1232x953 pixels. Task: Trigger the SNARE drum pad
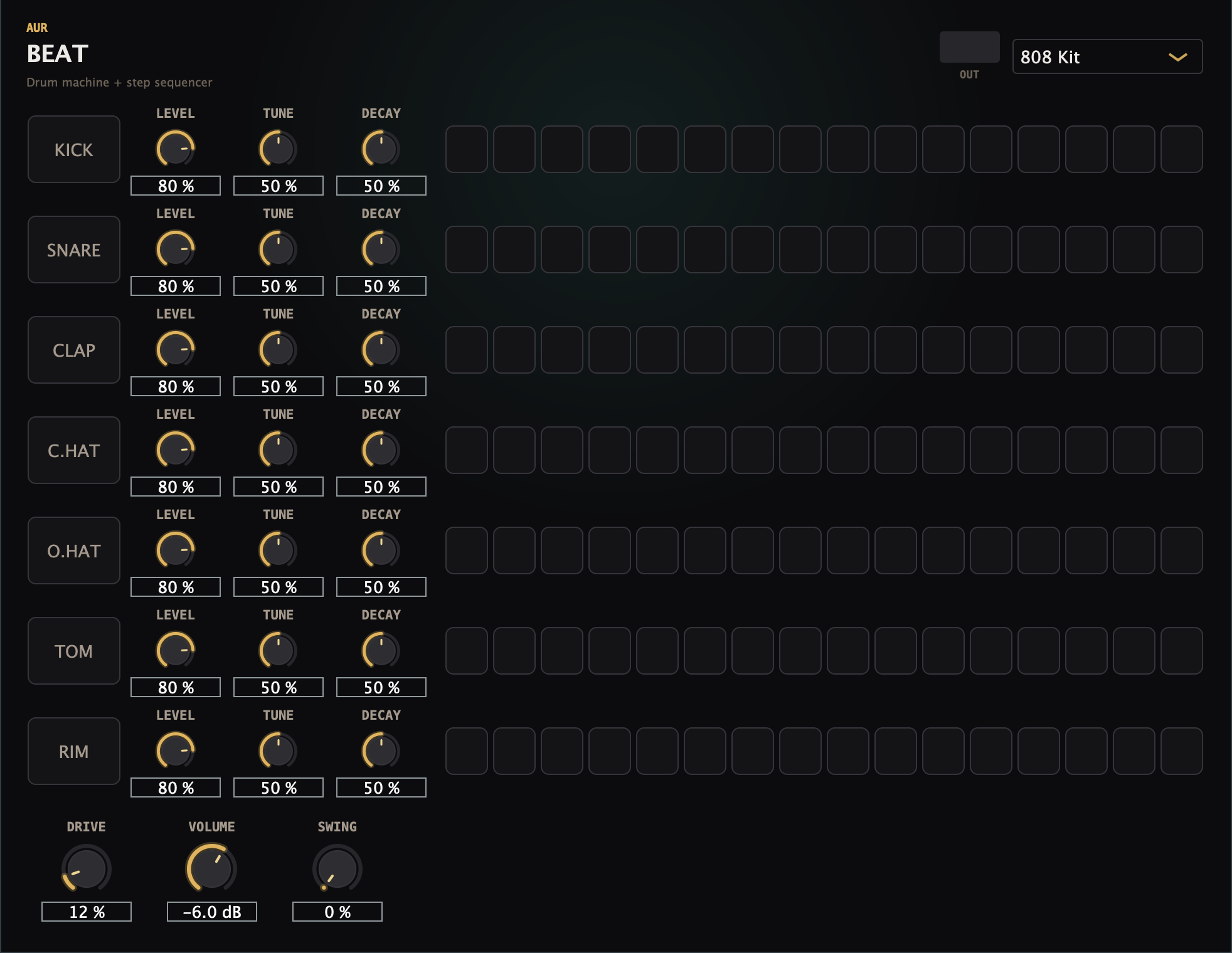(x=74, y=250)
